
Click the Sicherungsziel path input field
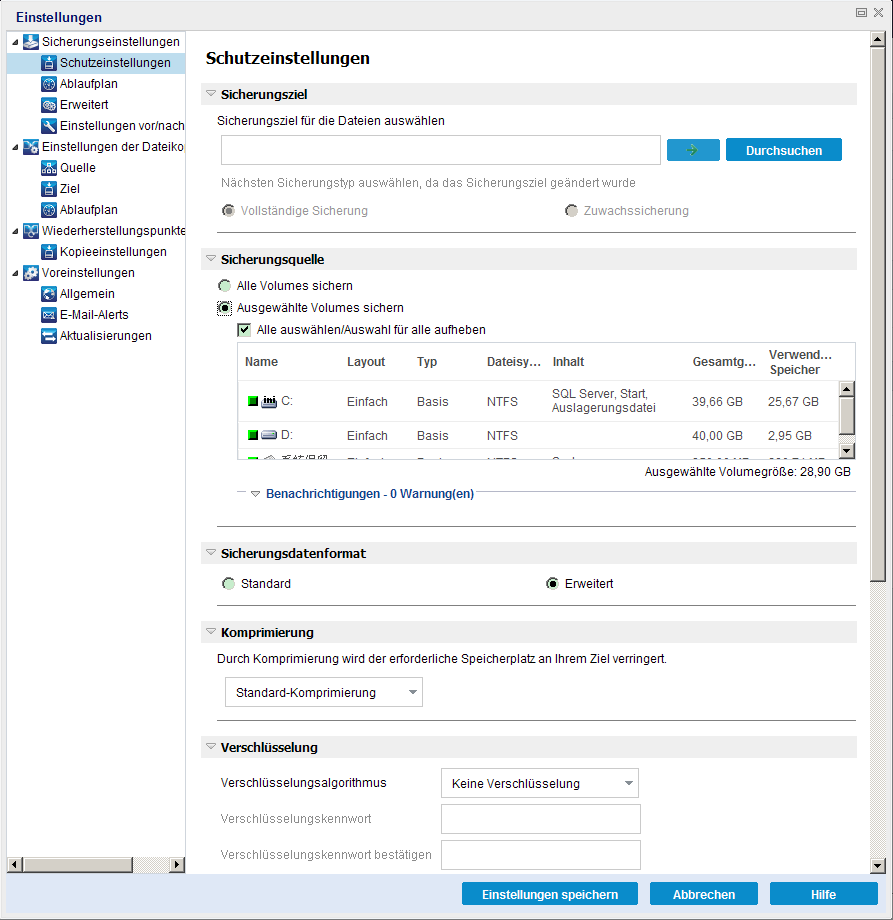(441, 150)
